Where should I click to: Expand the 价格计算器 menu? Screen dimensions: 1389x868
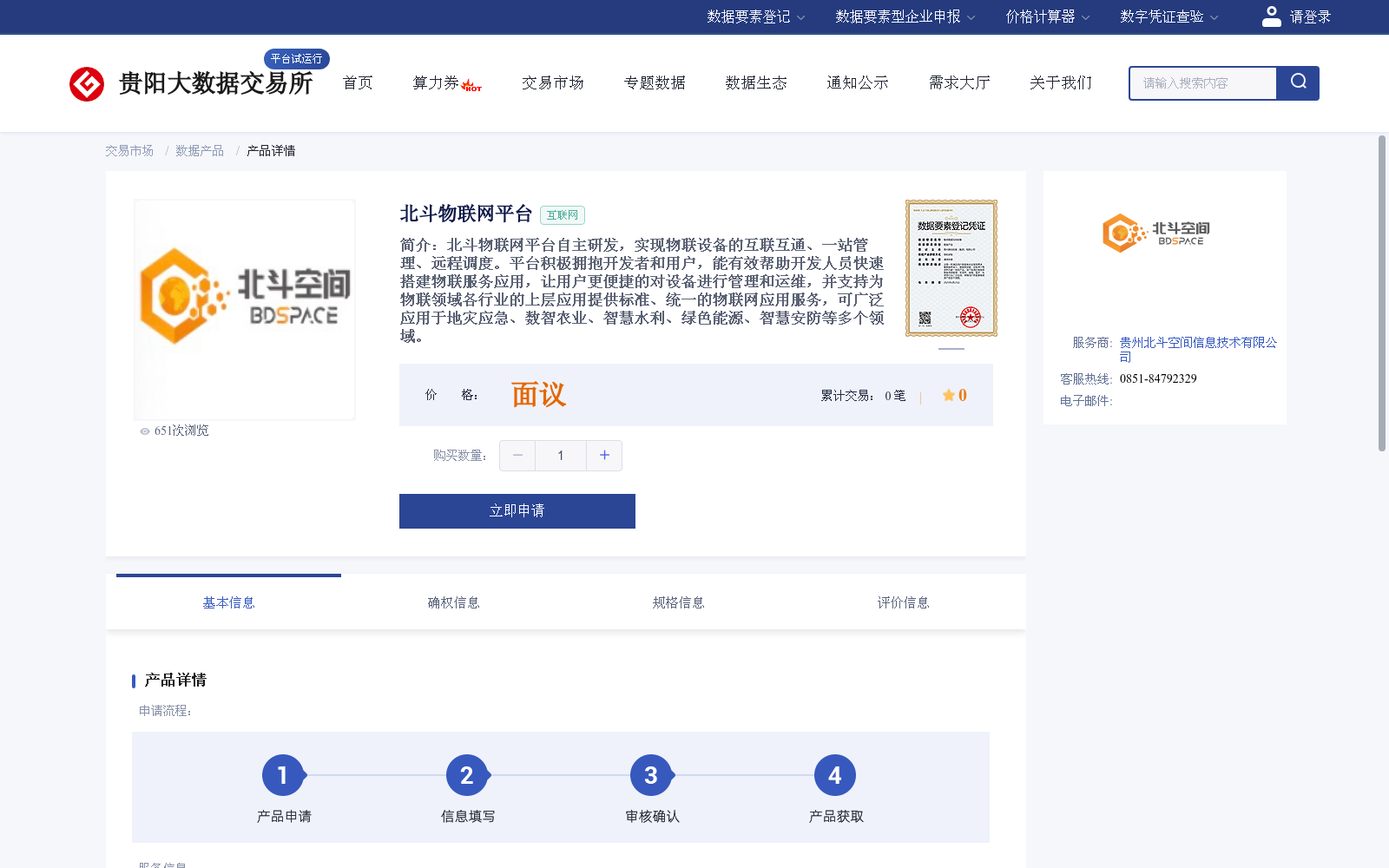tap(1047, 16)
